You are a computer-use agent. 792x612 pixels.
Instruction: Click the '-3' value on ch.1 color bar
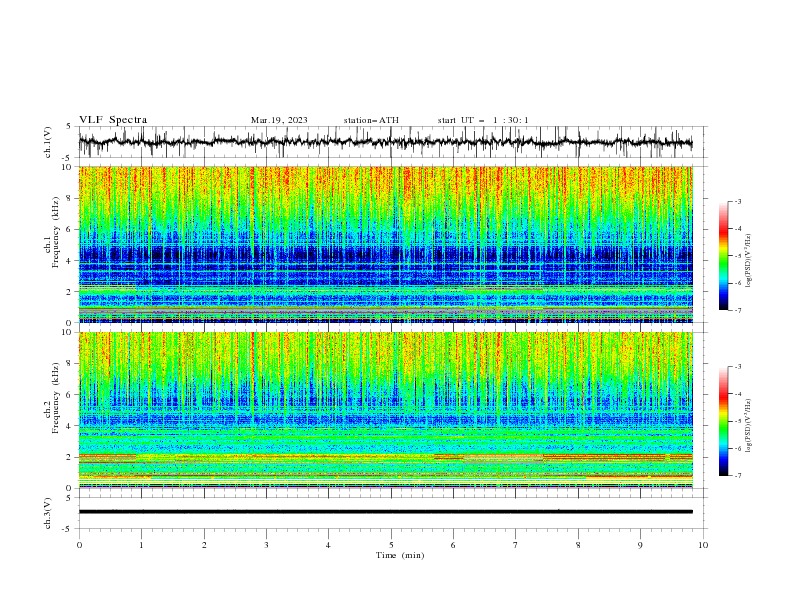[x=738, y=201]
